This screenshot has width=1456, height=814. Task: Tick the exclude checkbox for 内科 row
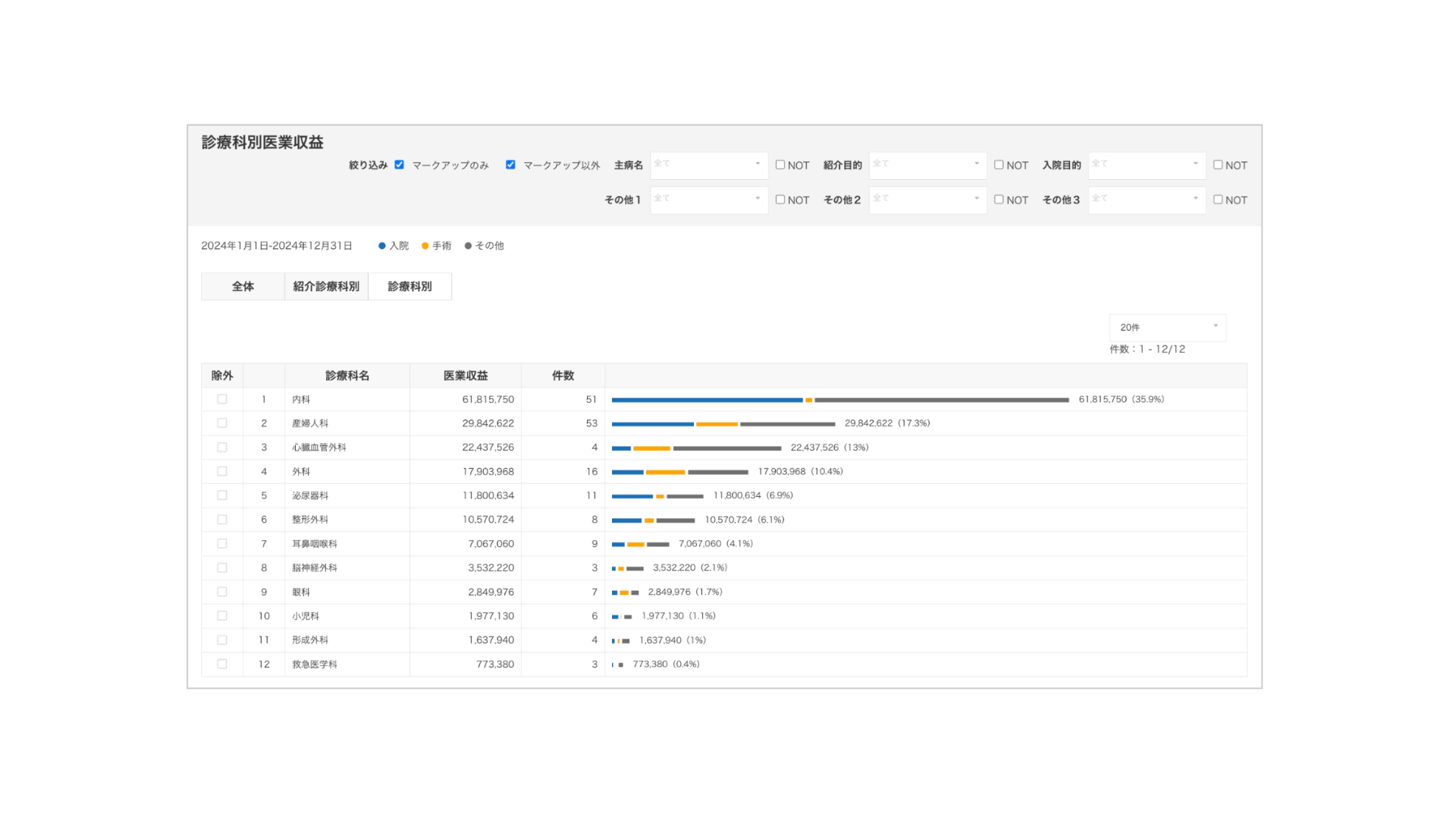(x=222, y=399)
